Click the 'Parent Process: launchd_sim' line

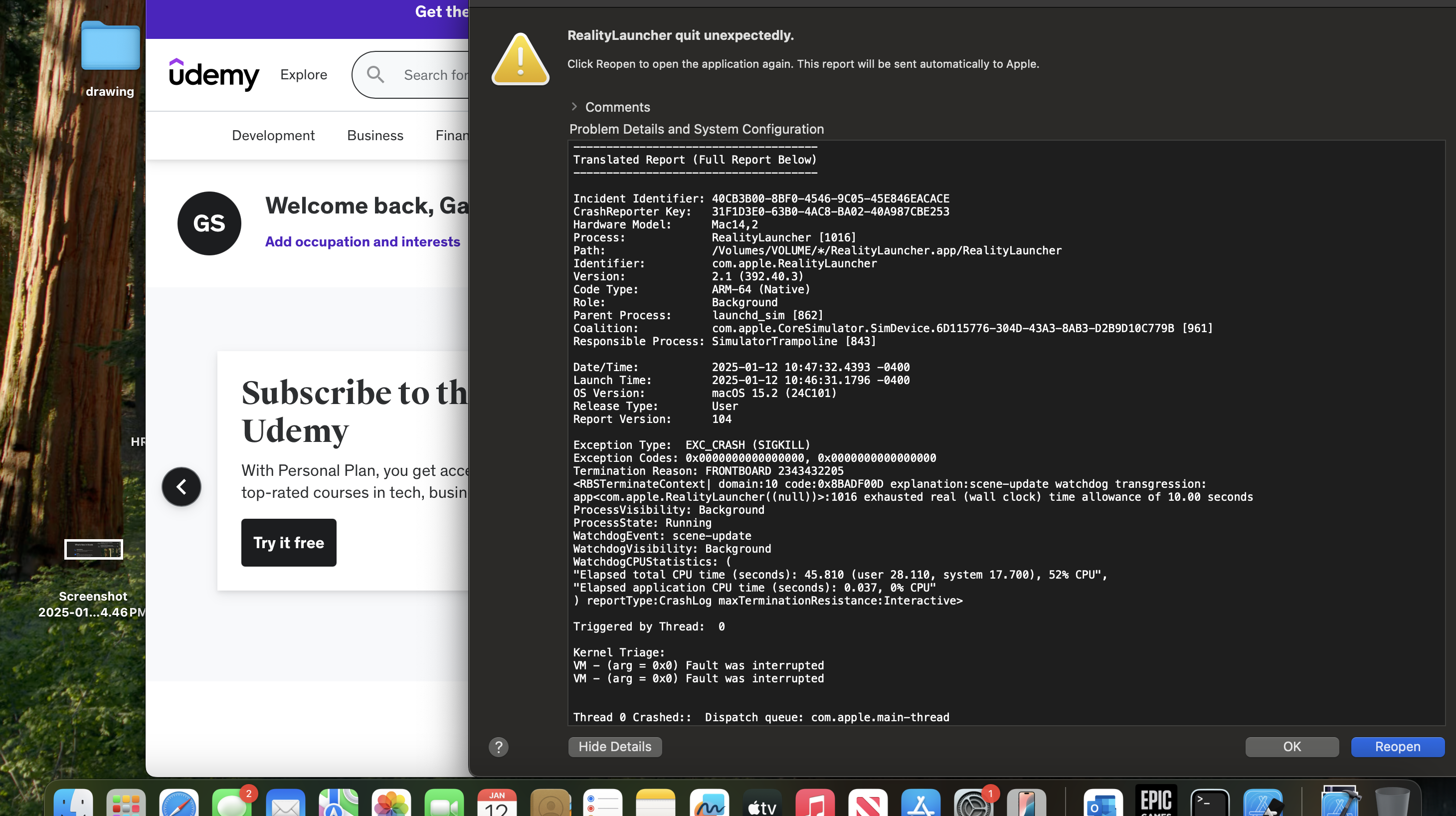[x=698, y=316]
